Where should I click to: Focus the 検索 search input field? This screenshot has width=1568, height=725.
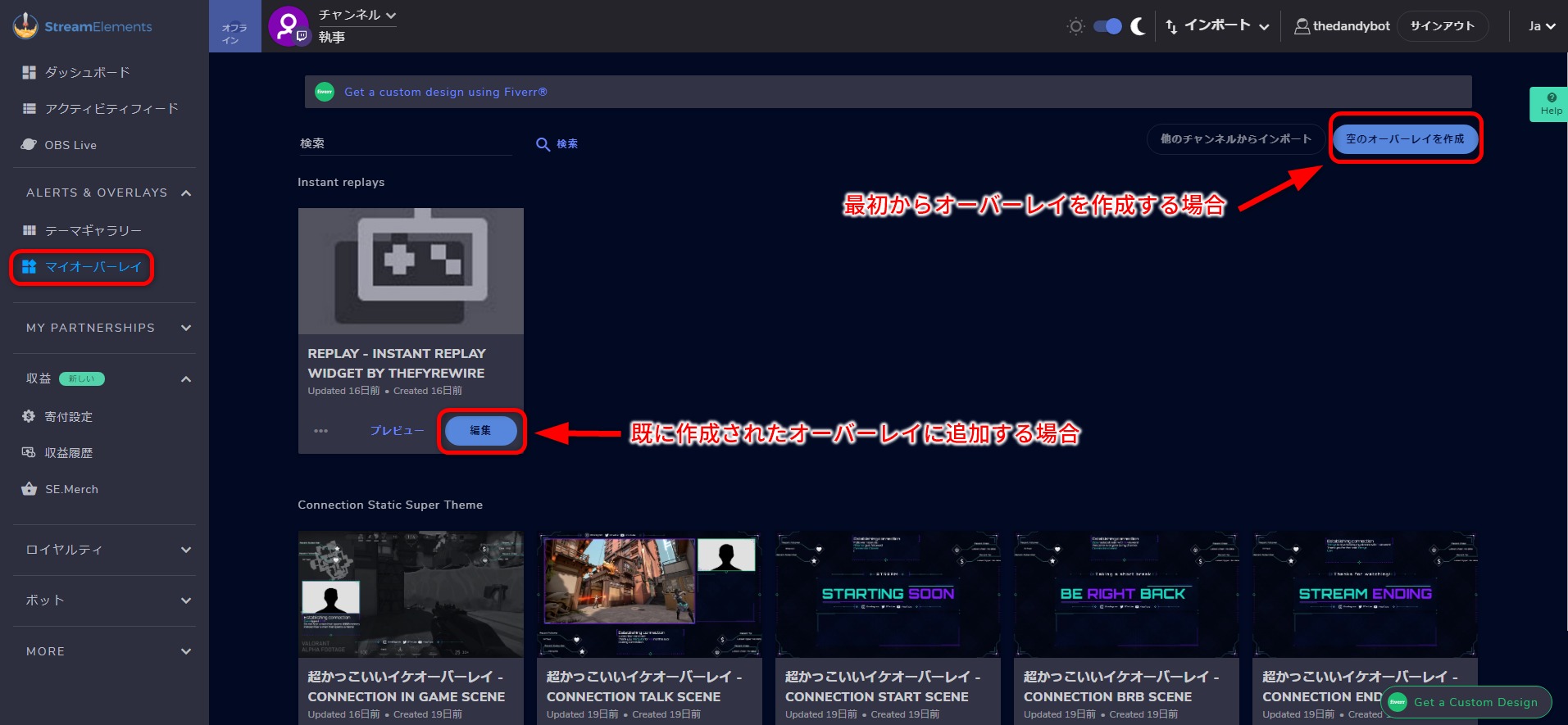pos(405,143)
